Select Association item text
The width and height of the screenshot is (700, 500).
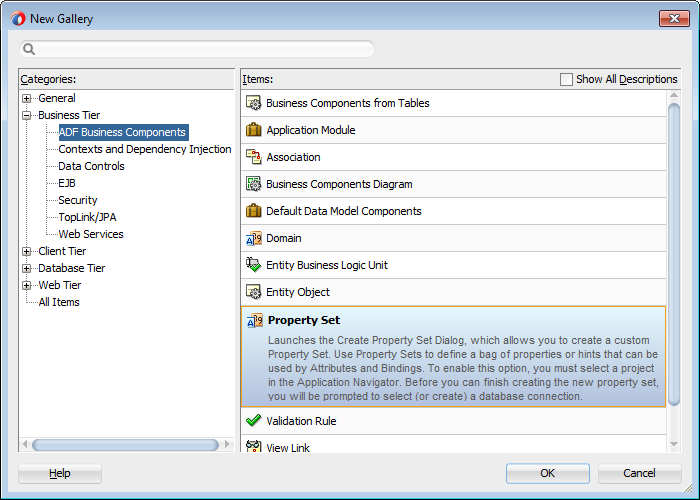[293, 157]
